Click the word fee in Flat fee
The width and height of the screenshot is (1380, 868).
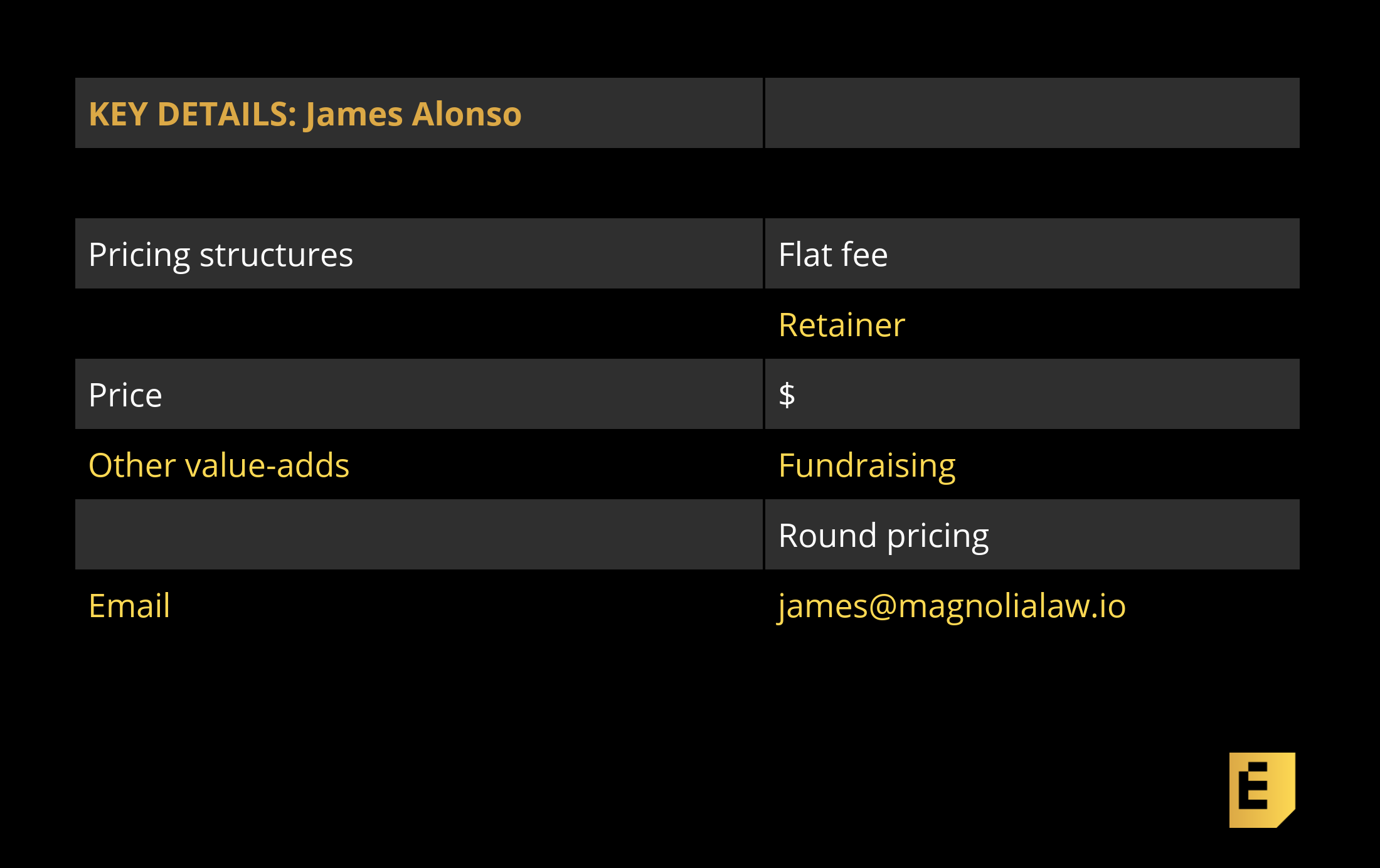[x=864, y=255]
